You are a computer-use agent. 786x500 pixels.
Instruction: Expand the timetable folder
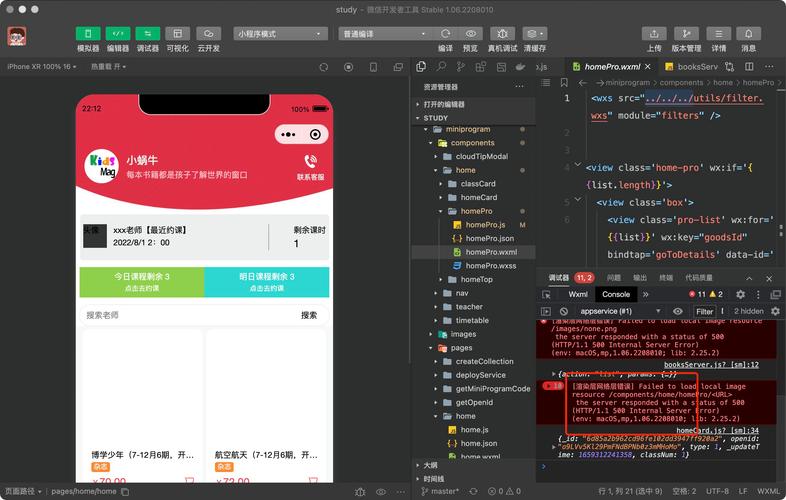click(473, 320)
